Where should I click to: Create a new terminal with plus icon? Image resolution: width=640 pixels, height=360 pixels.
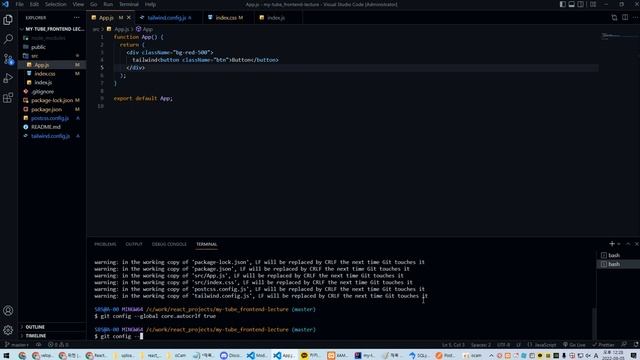coord(611,244)
